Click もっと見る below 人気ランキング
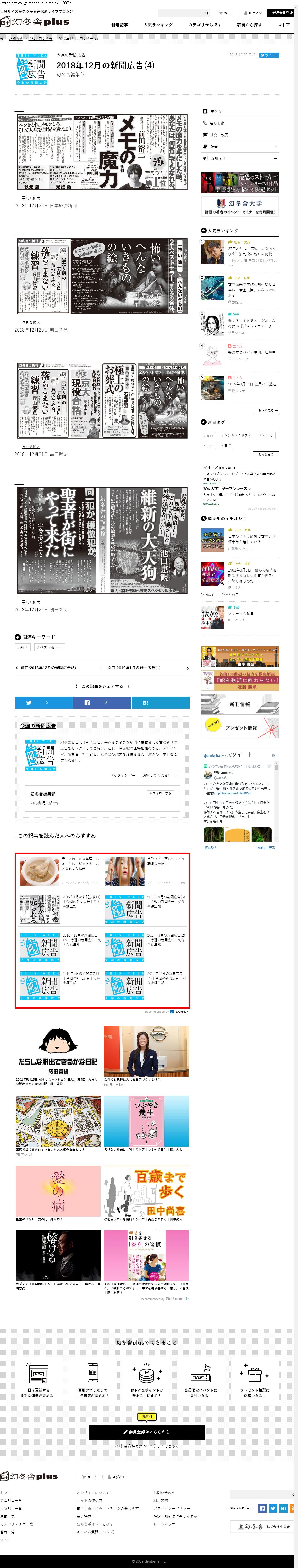Image resolution: width=298 pixels, height=1568 pixels. coord(266,410)
